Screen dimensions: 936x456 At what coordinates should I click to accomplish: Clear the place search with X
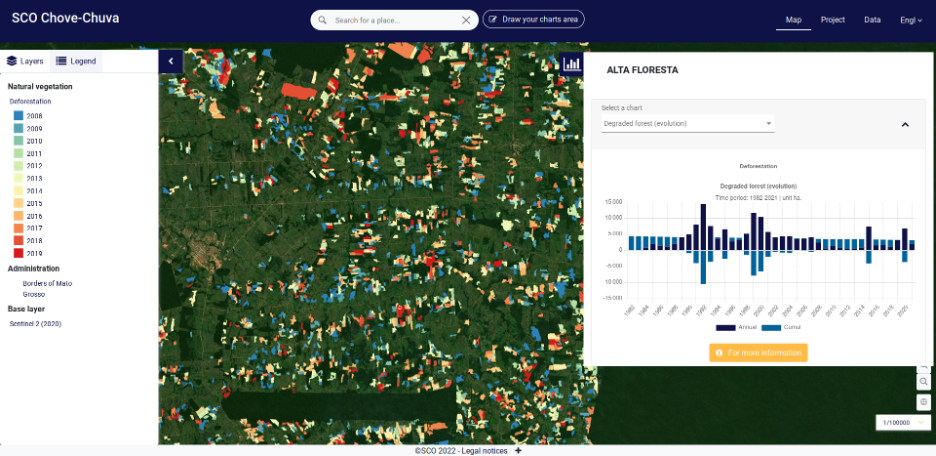click(466, 20)
